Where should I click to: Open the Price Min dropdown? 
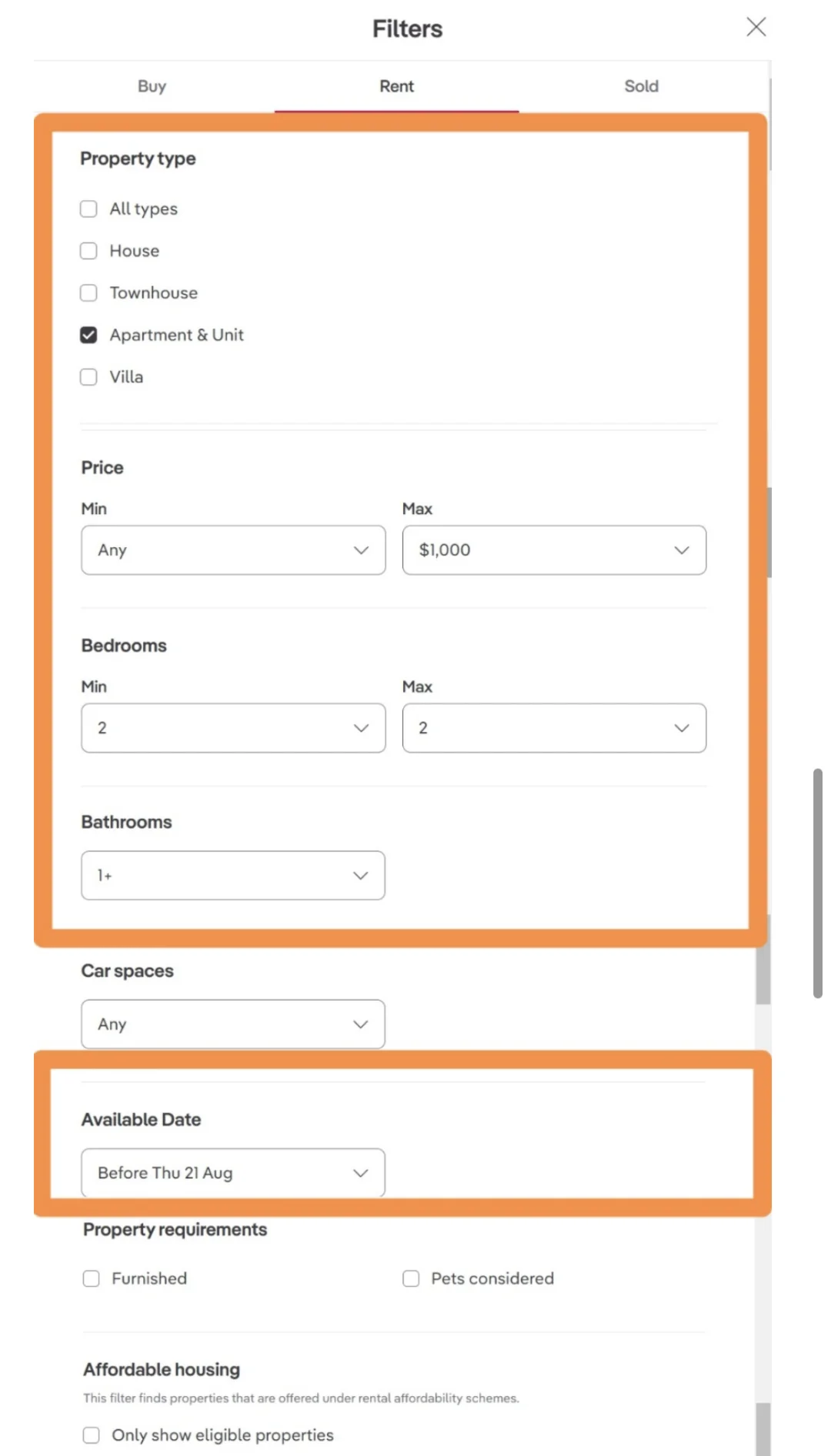pyautogui.click(x=233, y=550)
